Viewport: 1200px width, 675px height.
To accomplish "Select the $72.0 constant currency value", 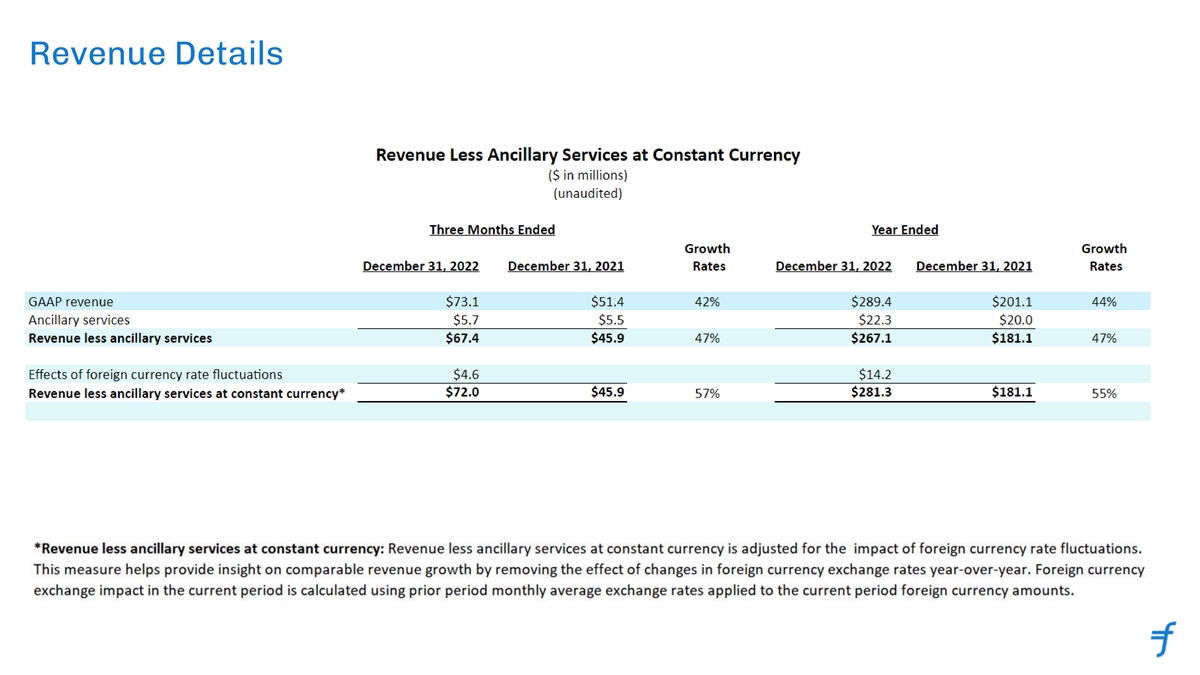I will [x=461, y=392].
